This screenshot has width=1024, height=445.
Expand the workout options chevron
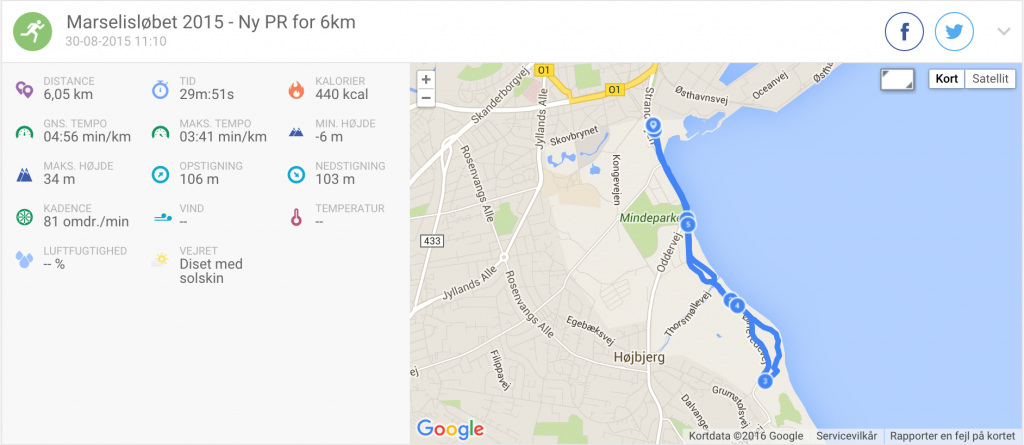[1004, 31]
